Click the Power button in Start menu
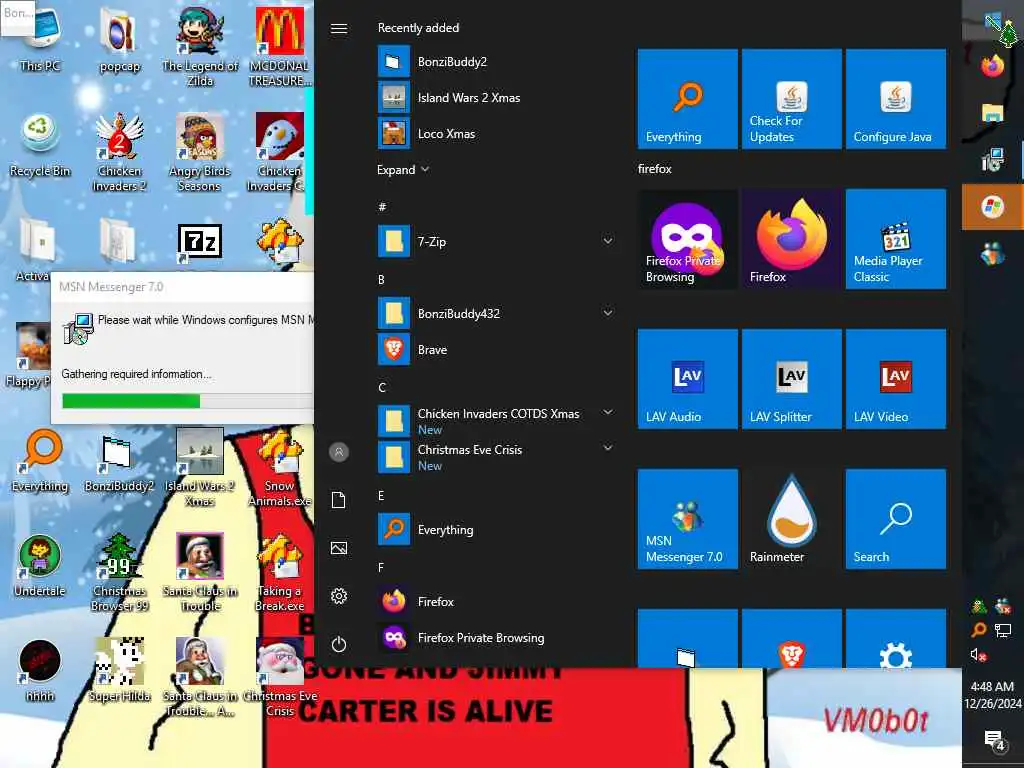Image resolution: width=1024 pixels, height=768 pixels. coord(338,644)
